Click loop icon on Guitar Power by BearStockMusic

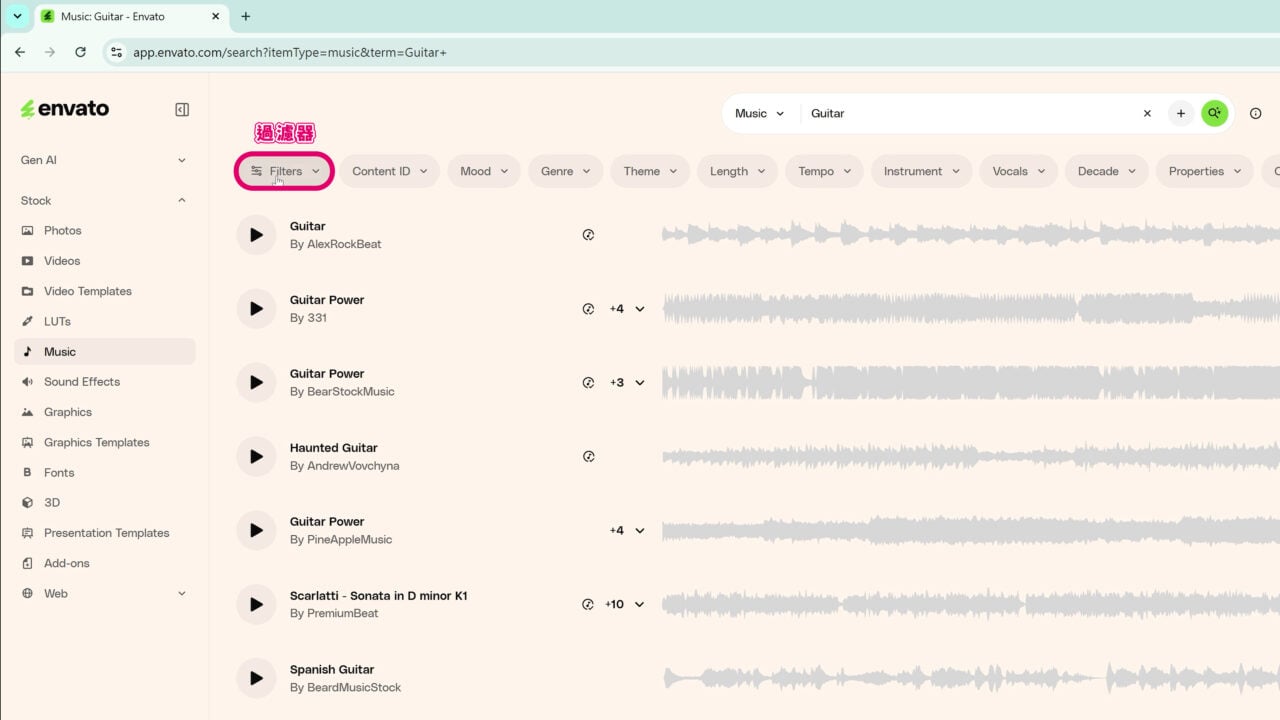tap(588, 382)
